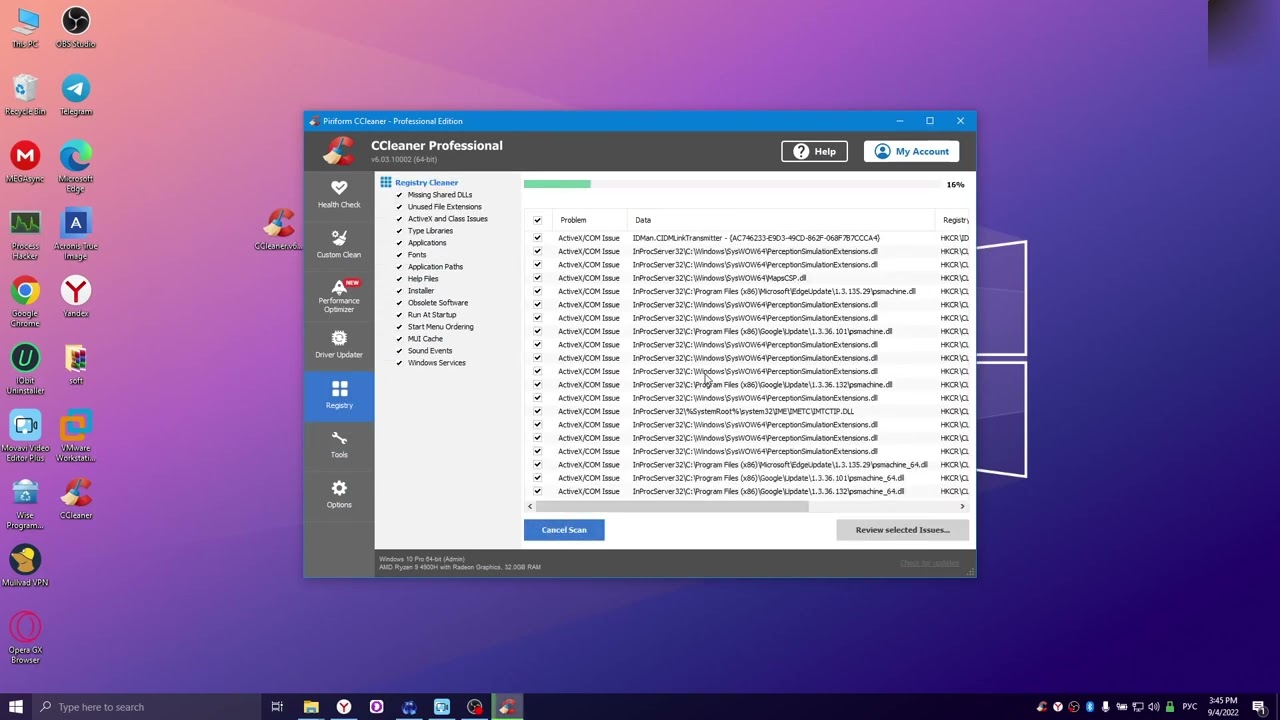Uncheck Missing Shared DLLs option
Viewport: 1280px width, 720px height.
(399, 195)
